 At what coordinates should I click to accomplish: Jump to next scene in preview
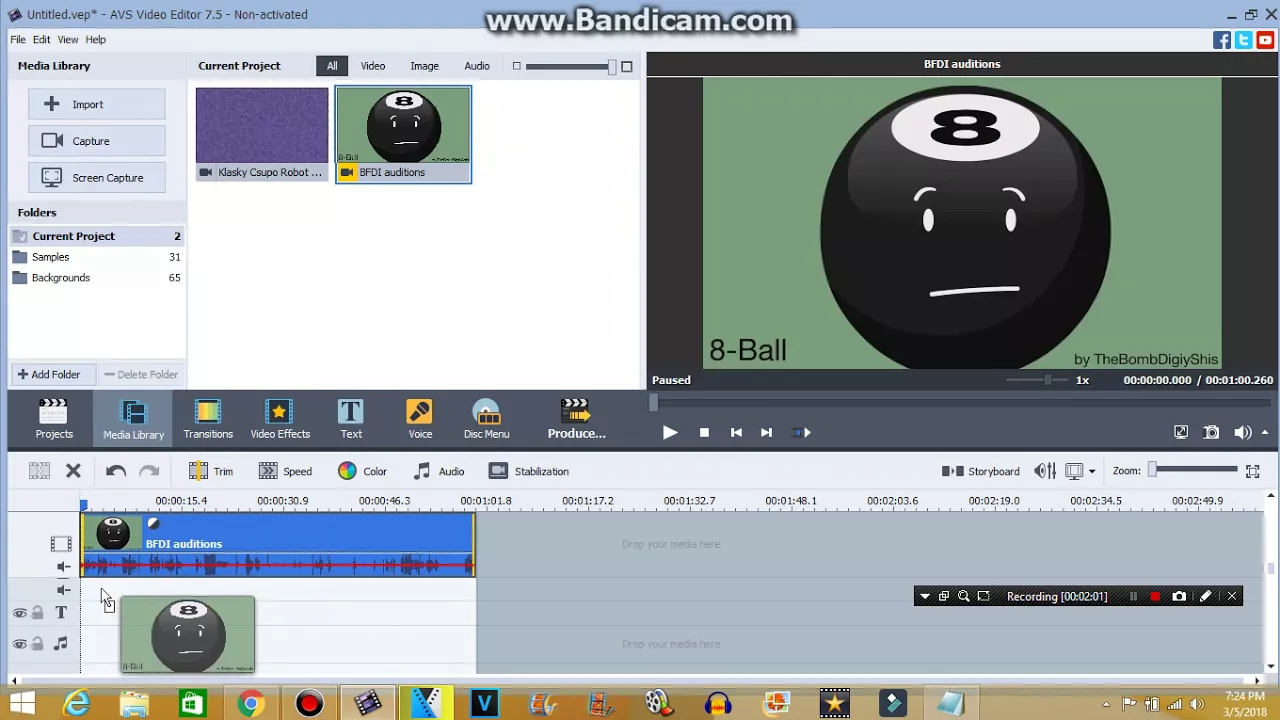pos(801,432)
